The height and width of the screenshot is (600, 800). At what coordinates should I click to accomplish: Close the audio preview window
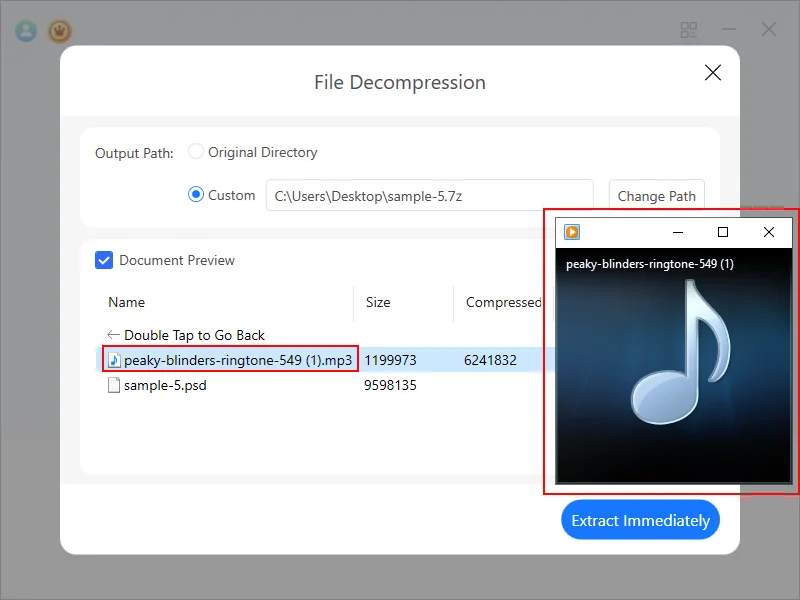[x=768, y=232]
